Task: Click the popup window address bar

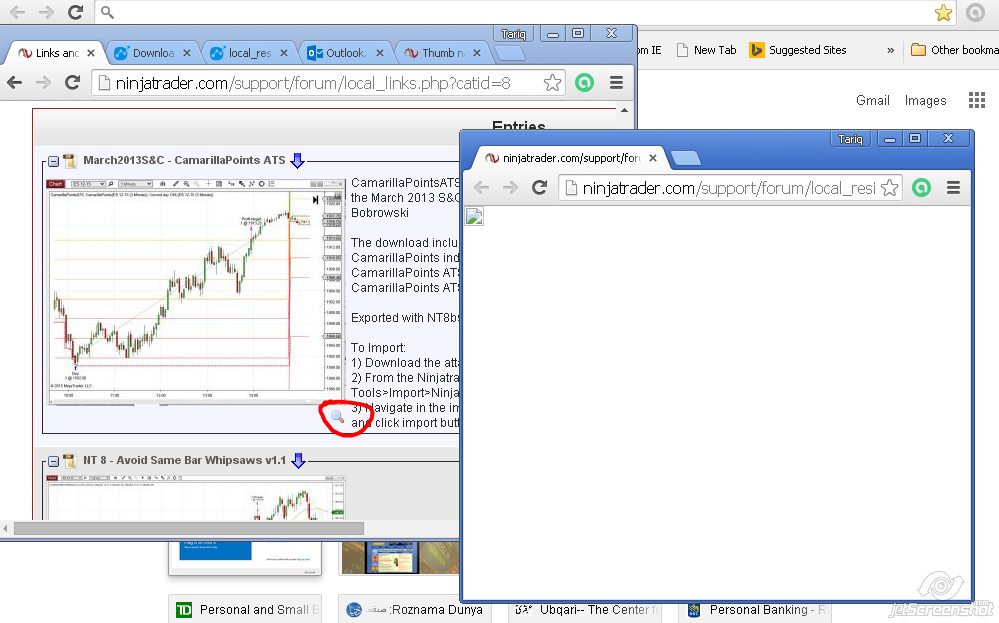Action: coord(729,188)
